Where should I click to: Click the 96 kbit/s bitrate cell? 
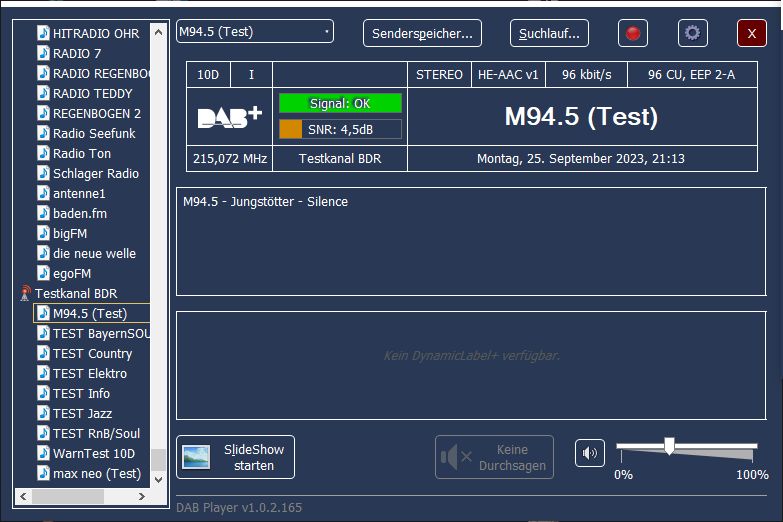[x=587, y=74]
